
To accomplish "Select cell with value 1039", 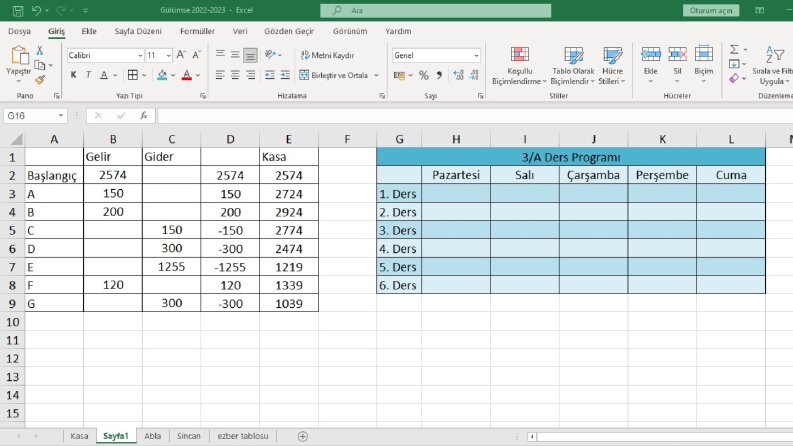I will coord(289,303).
